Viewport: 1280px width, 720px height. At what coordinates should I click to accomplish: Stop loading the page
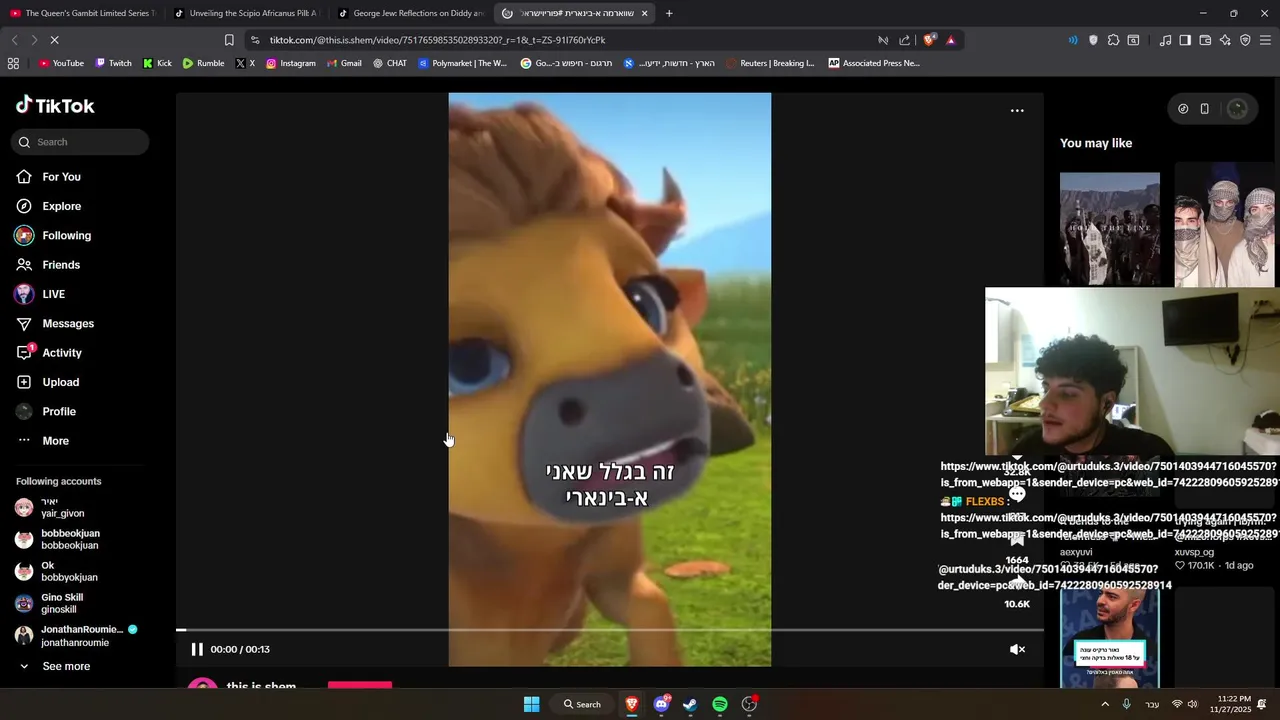point(54,40)
